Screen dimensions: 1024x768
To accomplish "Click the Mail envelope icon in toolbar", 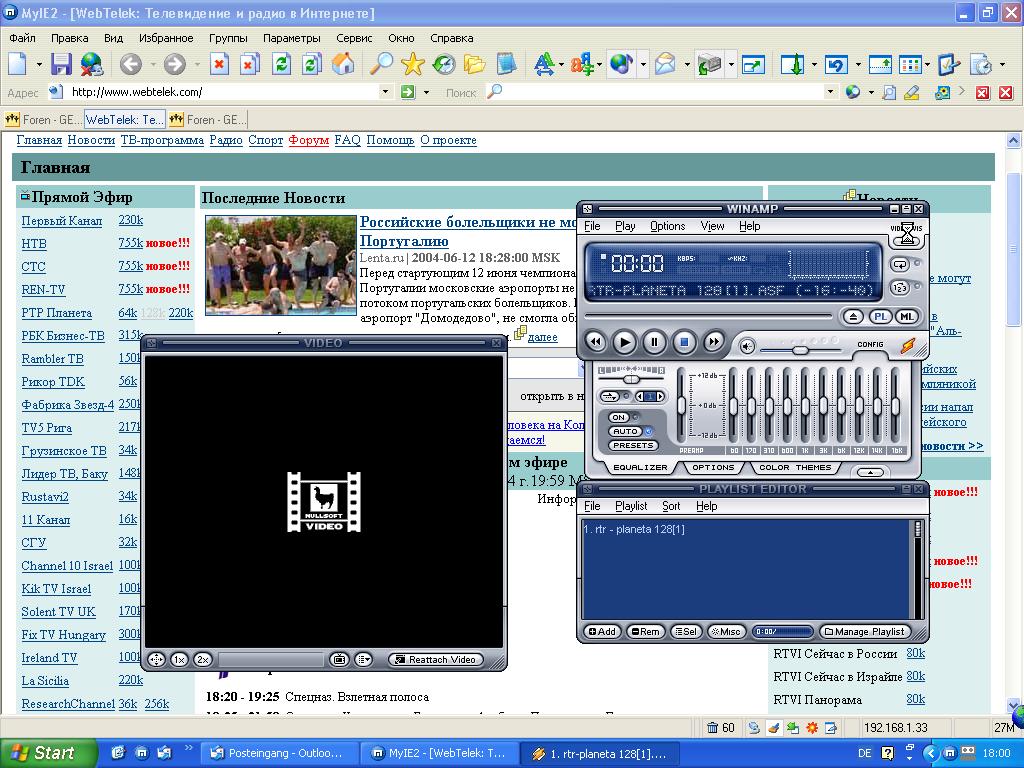I will point(665,64).
